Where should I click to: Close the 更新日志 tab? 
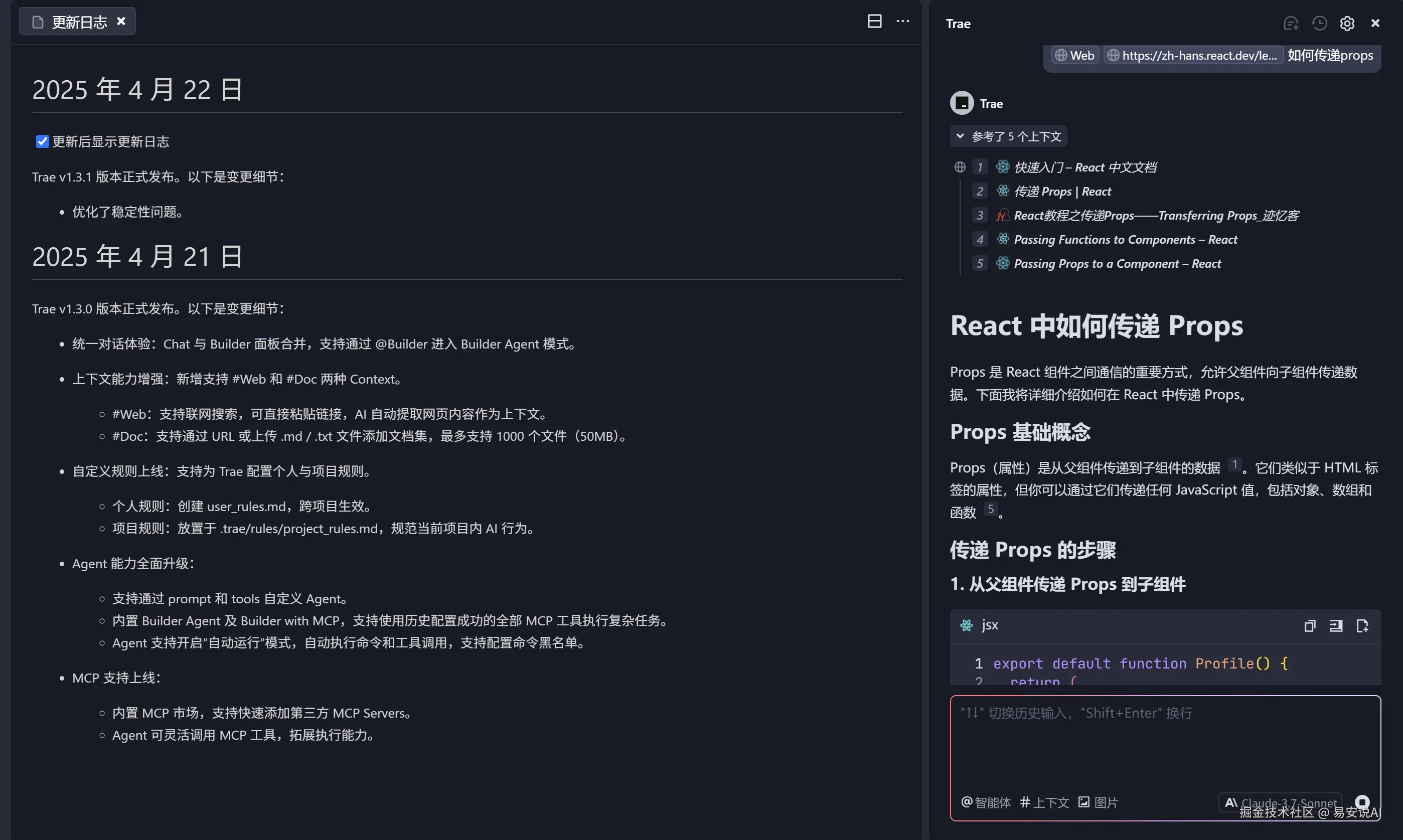(x=121, y=22)
